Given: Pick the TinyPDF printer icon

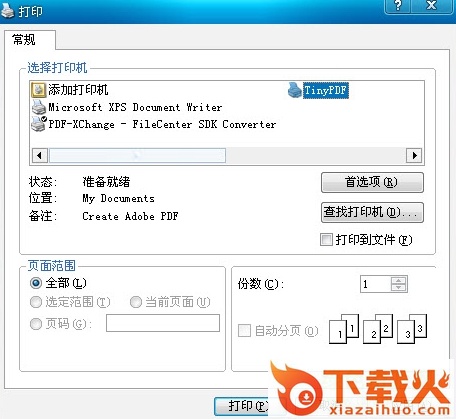Looking at the screenshot, I should click(295, 90).
